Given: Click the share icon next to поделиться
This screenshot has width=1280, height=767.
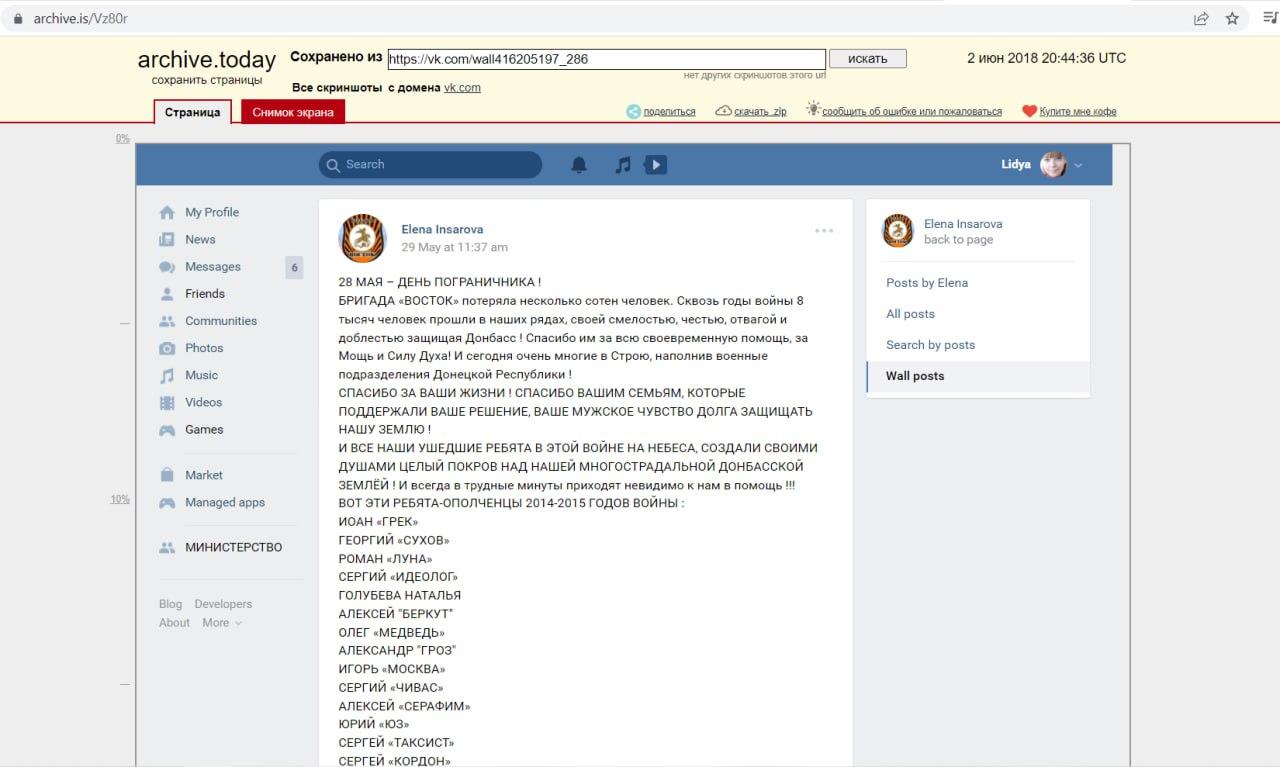Looking at the screenshot, I should [x=633, y=111].
